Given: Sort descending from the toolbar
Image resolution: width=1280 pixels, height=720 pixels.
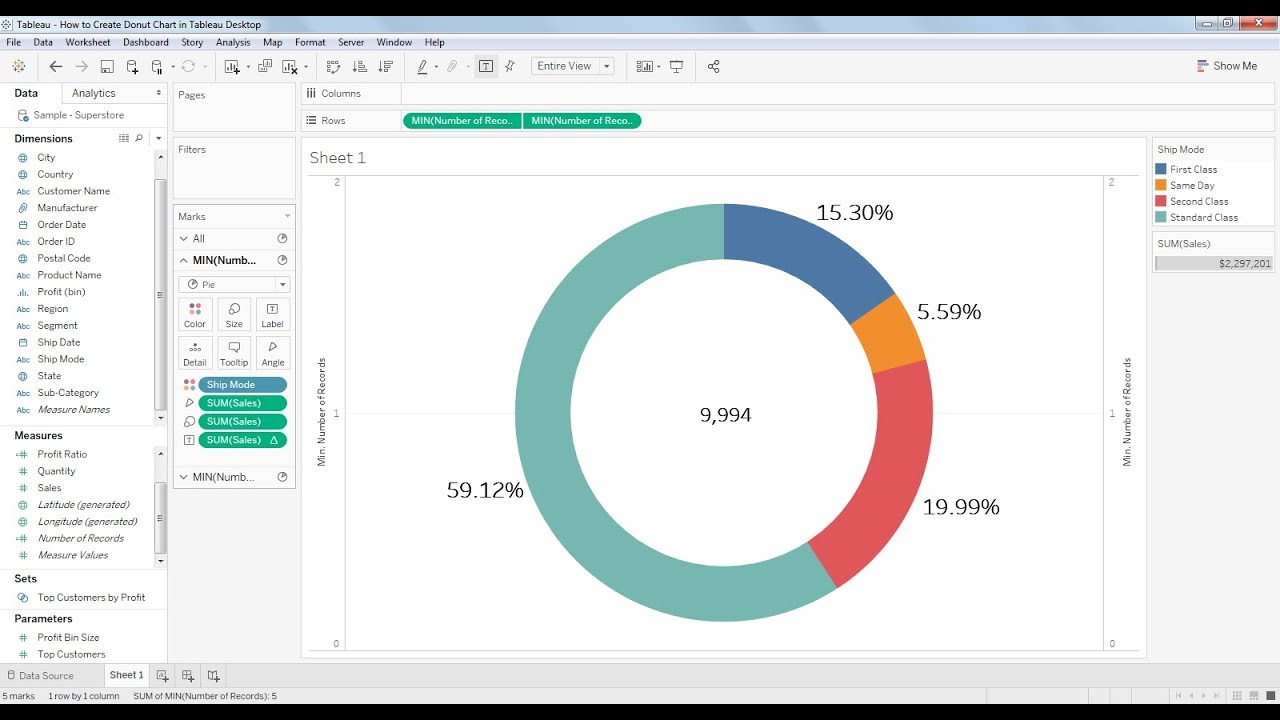Looking at the screenshot, I should coord(386,66).
